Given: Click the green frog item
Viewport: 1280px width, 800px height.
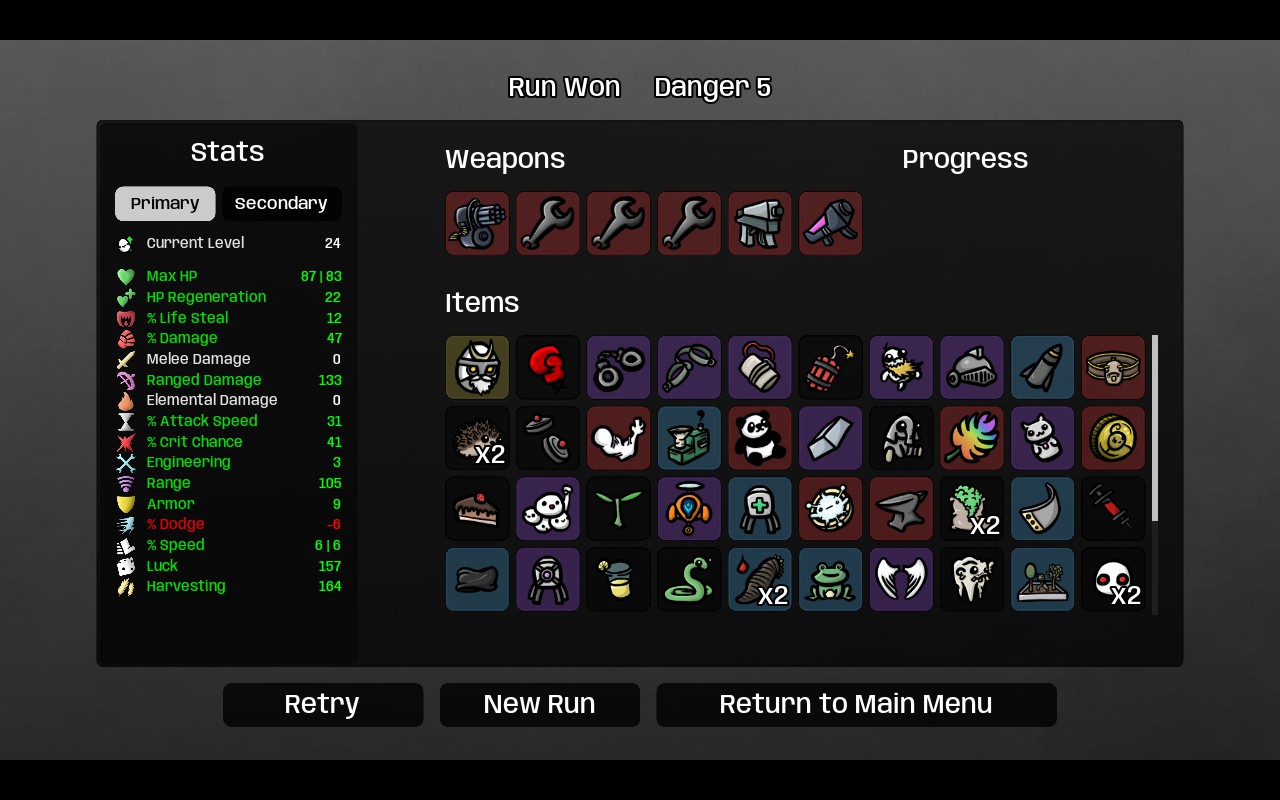Looking at the screenshot, I should (831, 579).
